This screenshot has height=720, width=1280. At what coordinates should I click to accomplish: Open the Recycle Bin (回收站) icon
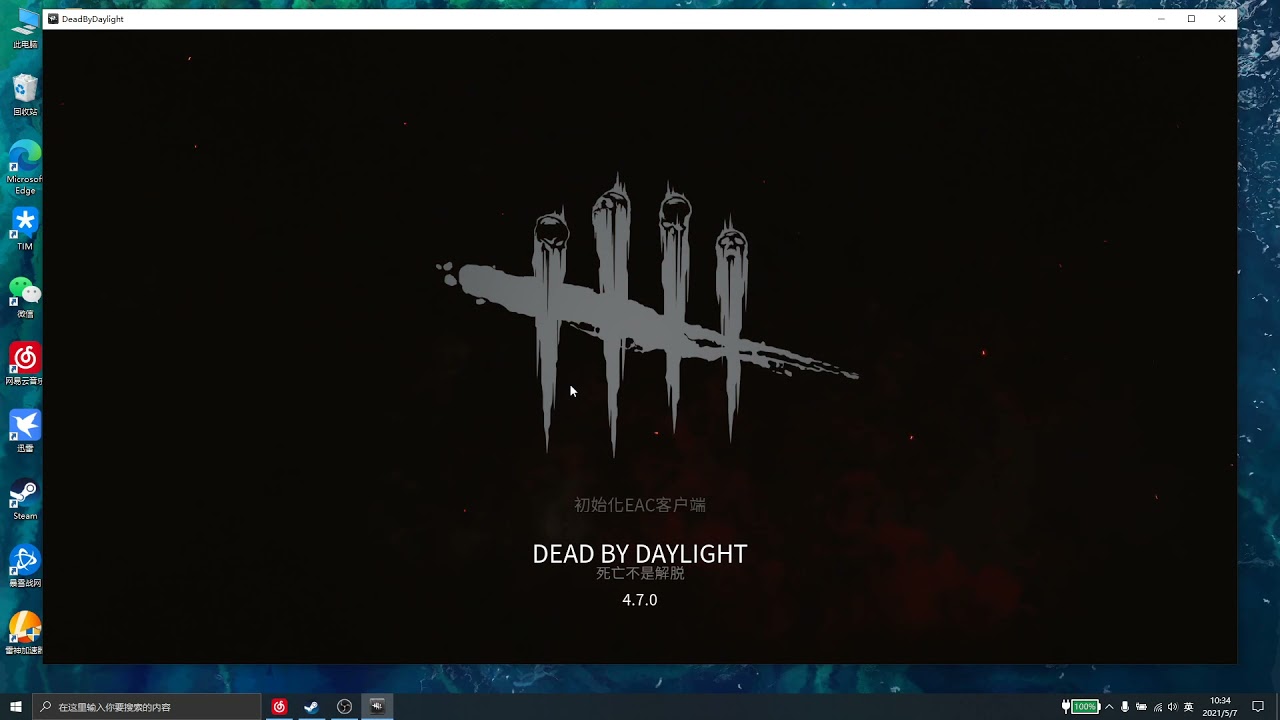coord(25,95)
